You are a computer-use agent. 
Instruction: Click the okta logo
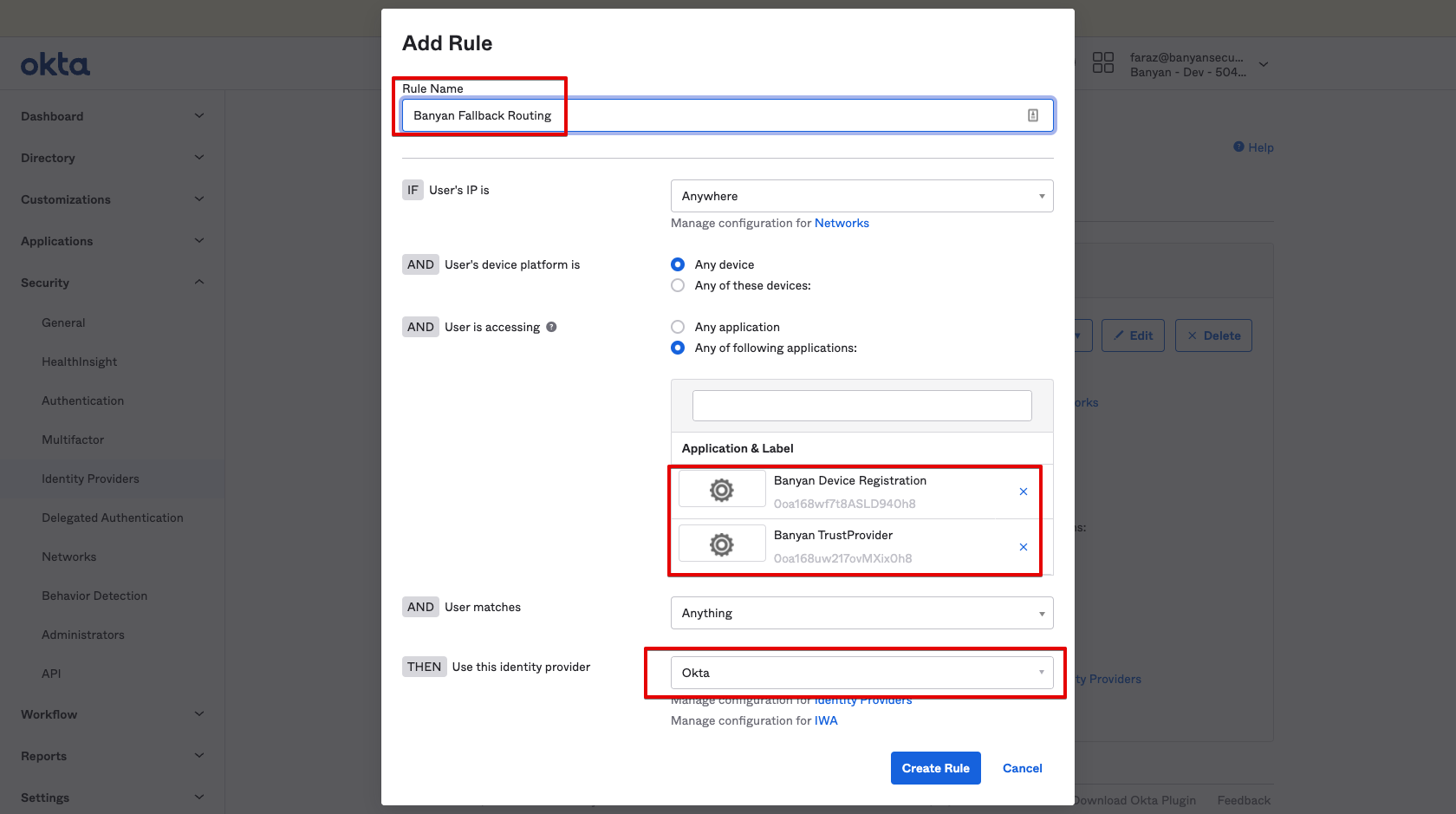pos(55,65)
